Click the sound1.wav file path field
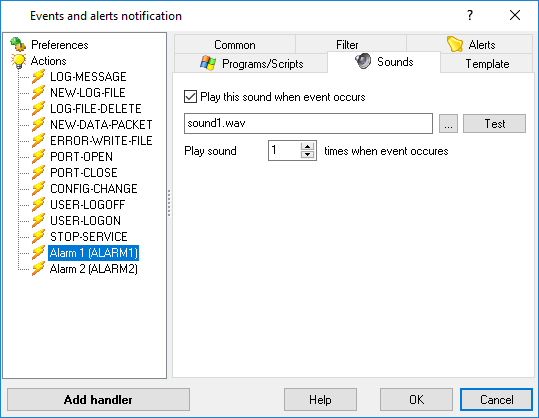539x418 pixels. tap(308, 123)
